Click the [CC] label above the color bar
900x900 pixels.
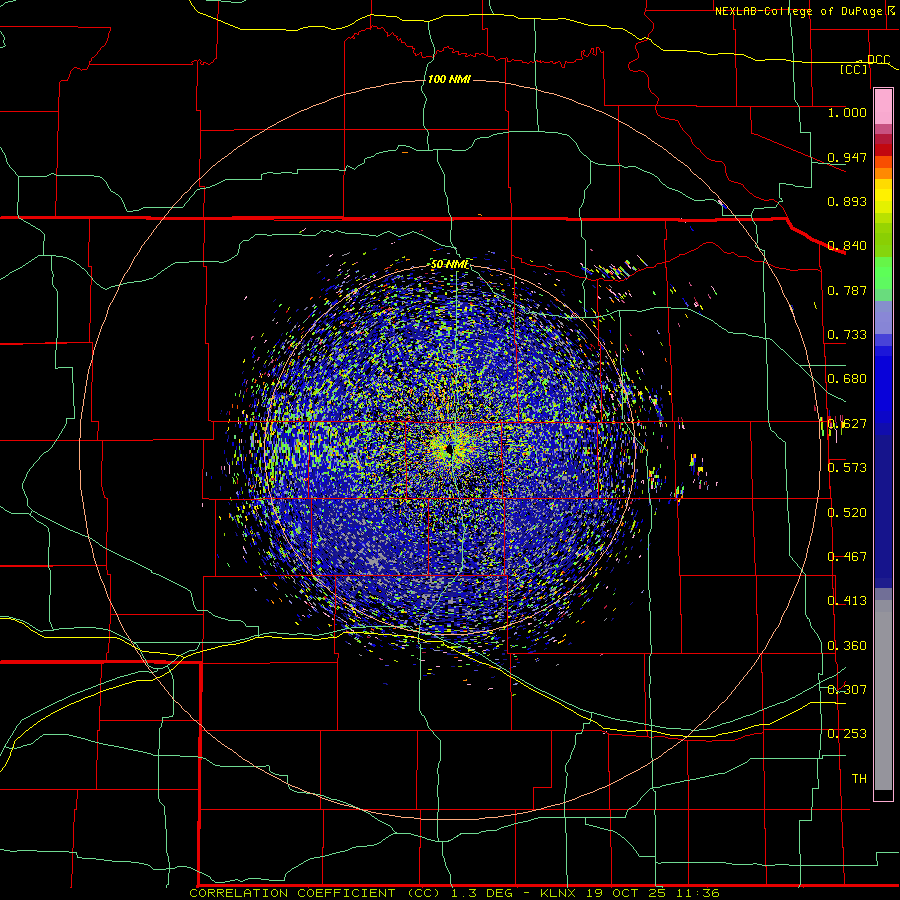click(854, 70)
